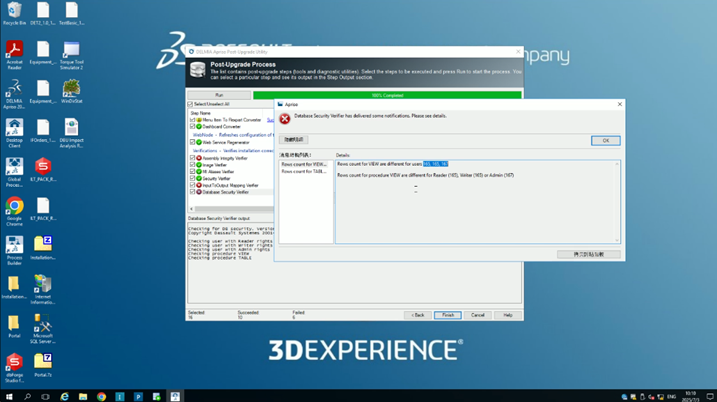
Task: Open the notification center icon
Action: pyautogui.click(x=710, y=397)
